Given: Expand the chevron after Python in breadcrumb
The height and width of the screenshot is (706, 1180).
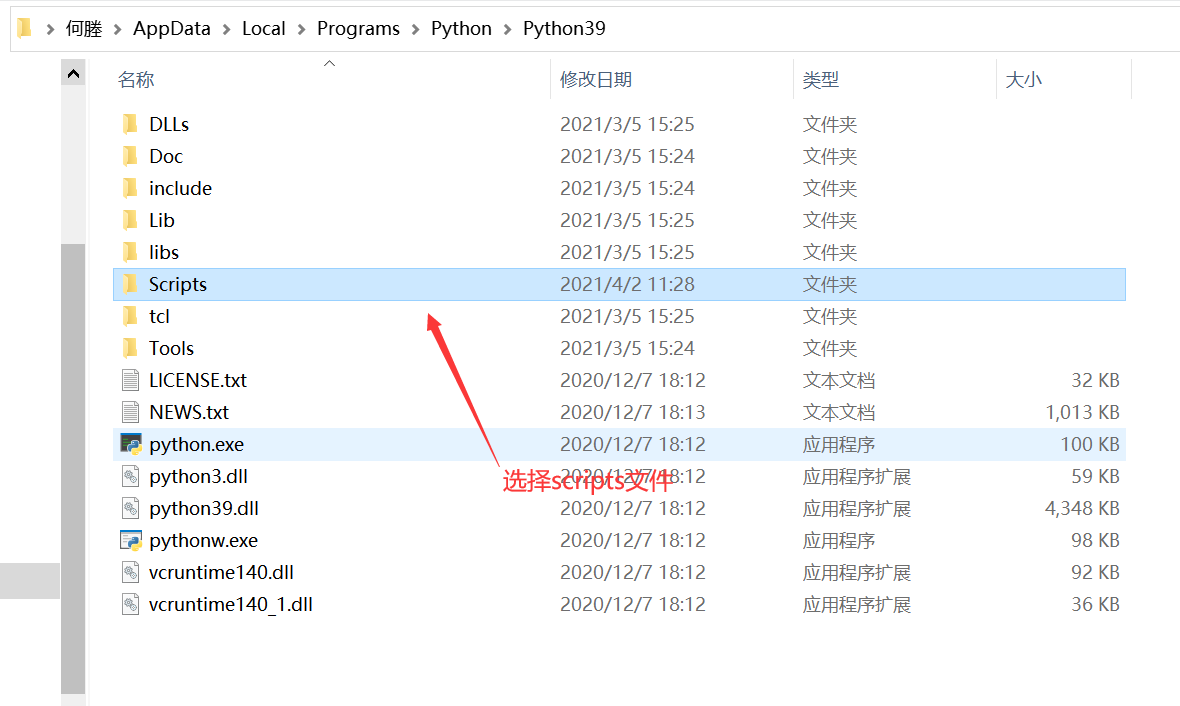Looking at the screenshot, I should click(x=507, y=29).
